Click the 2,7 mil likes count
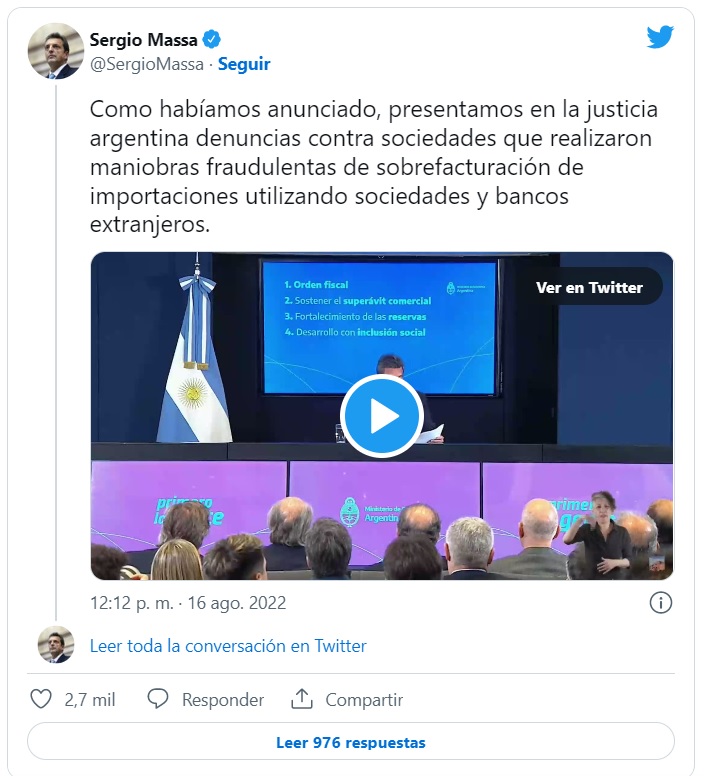 (90, 700)
